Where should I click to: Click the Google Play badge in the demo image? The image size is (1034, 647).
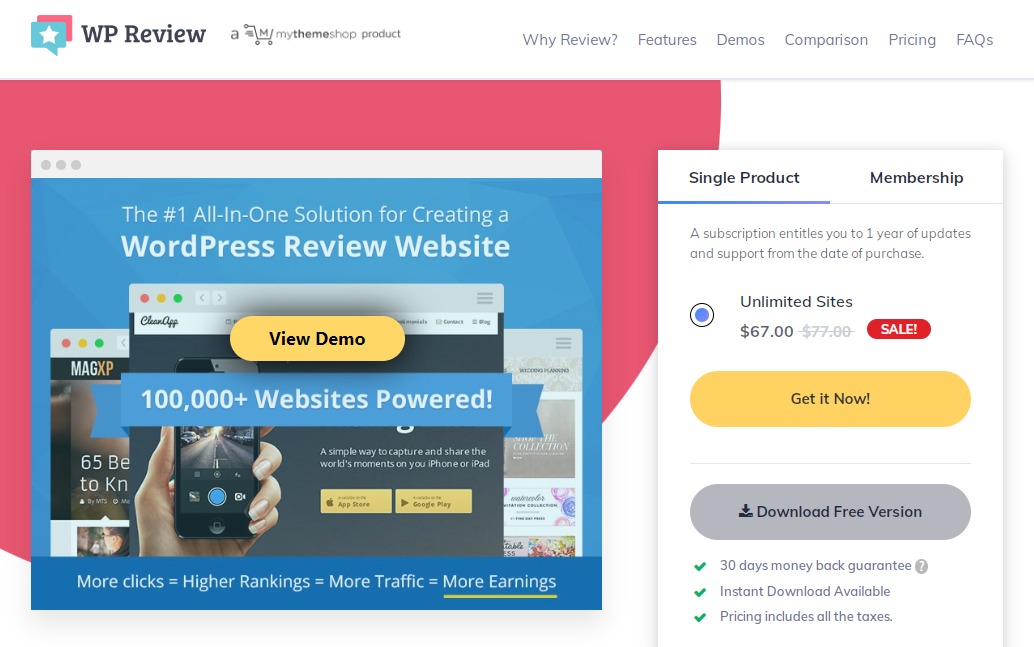pyautogui.click(x=433, y=501)
